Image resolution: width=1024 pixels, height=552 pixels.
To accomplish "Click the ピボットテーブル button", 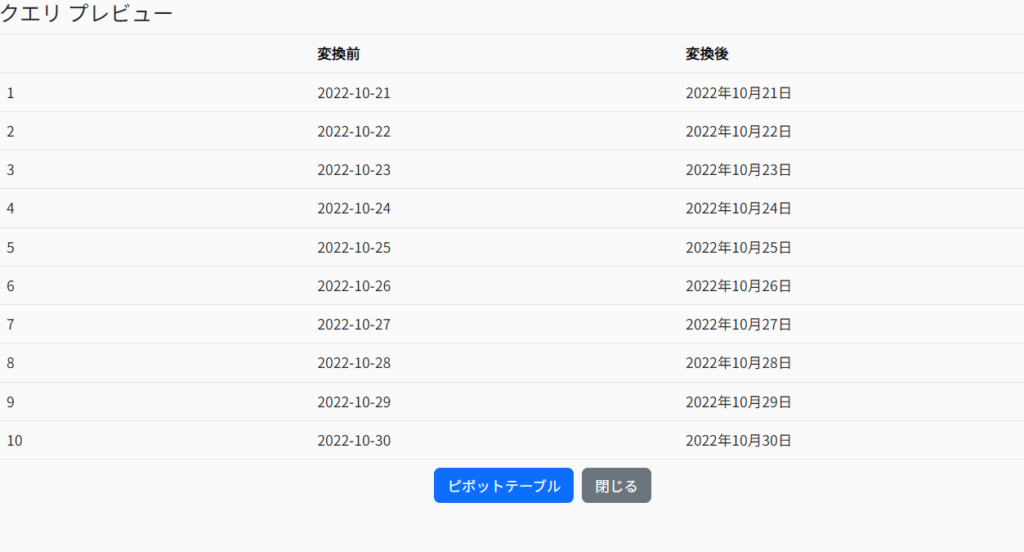I will (503, 486).
